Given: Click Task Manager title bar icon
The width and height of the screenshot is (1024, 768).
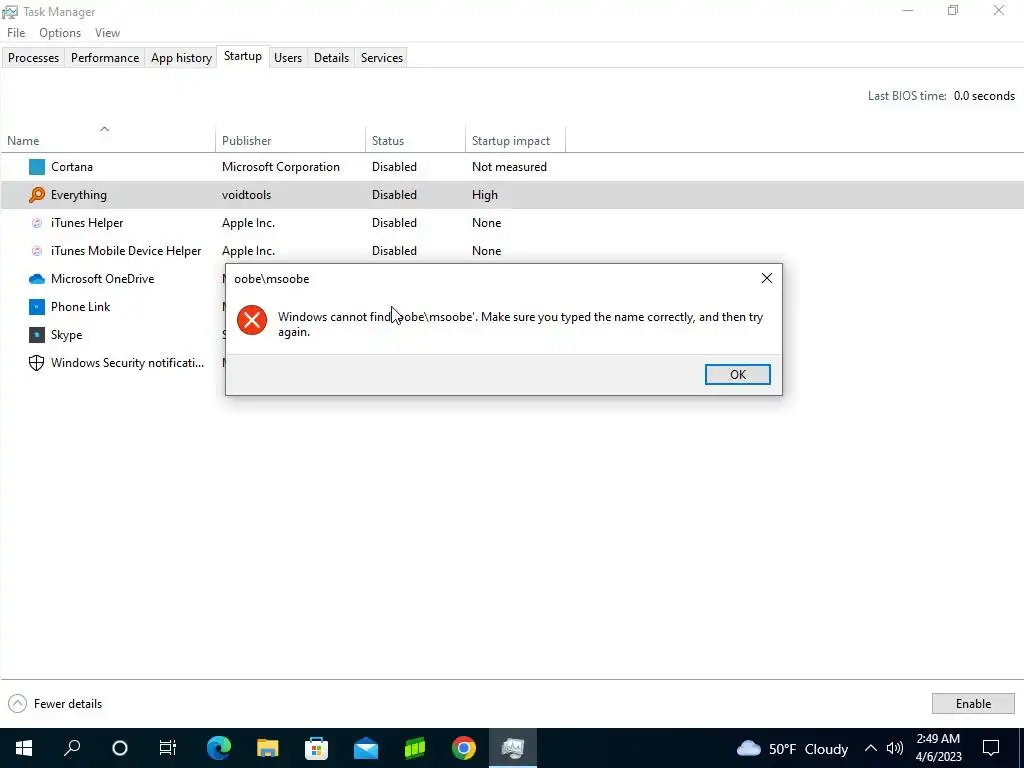Looking at the screenshot, I should [10, 12].
